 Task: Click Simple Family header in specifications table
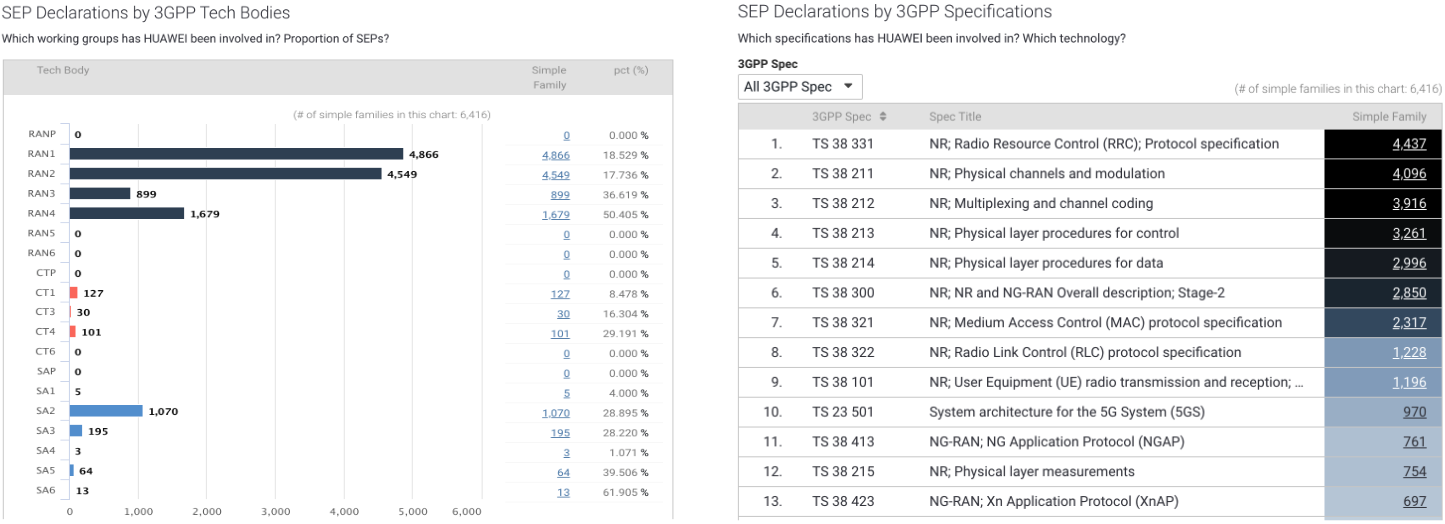1389,117
